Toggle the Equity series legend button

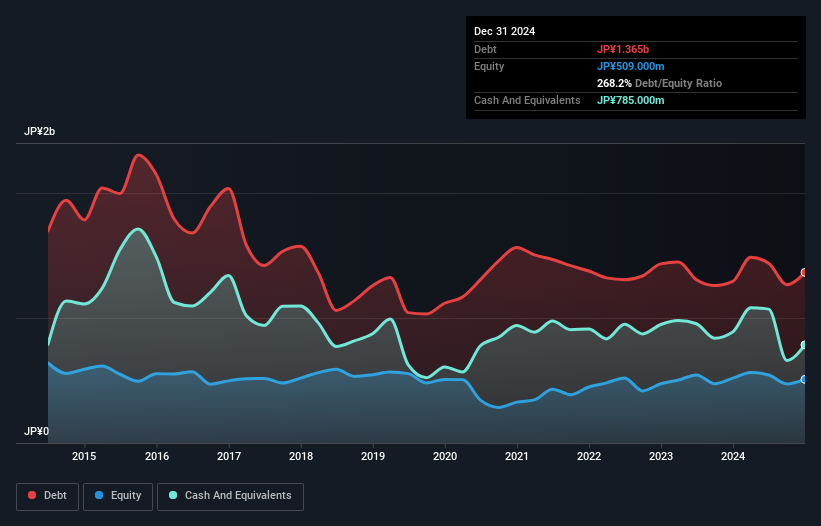(x=118, y=496)
